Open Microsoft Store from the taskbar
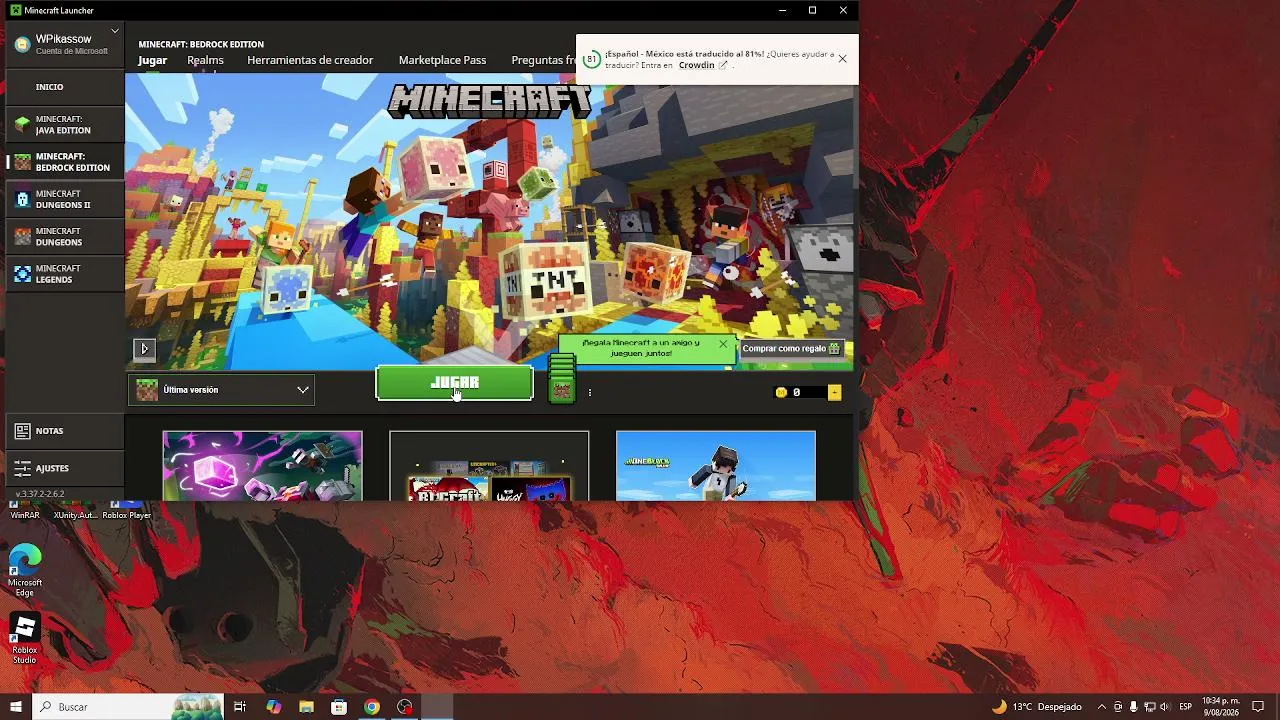Viewport: 1280px width, 720px height. (339, 707)
